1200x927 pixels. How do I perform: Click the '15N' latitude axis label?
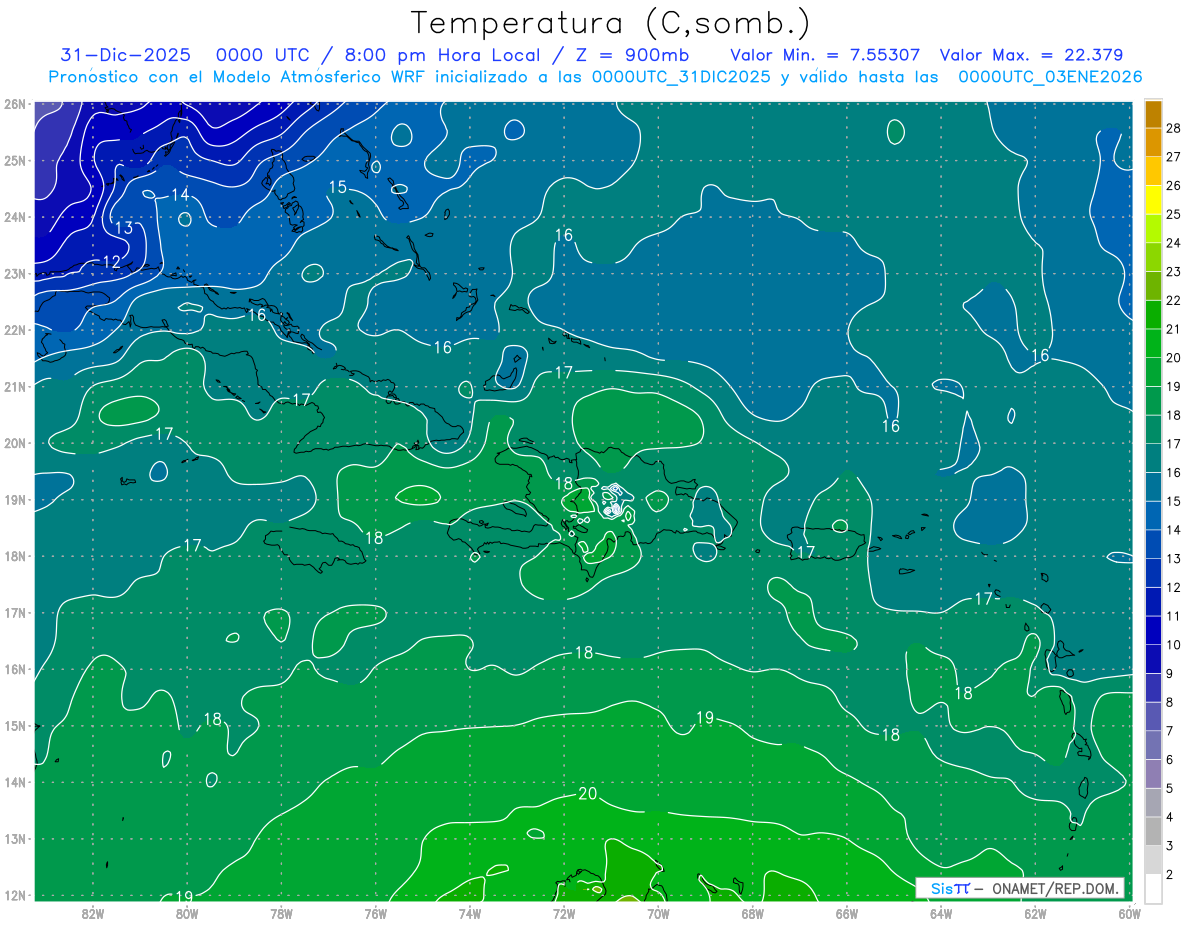tap(14, 726)
